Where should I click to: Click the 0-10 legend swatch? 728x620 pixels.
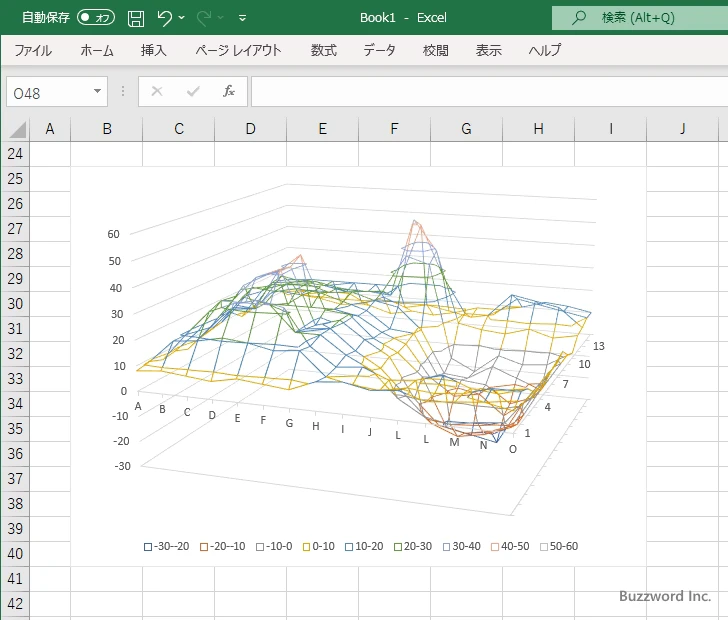[306, 547]
